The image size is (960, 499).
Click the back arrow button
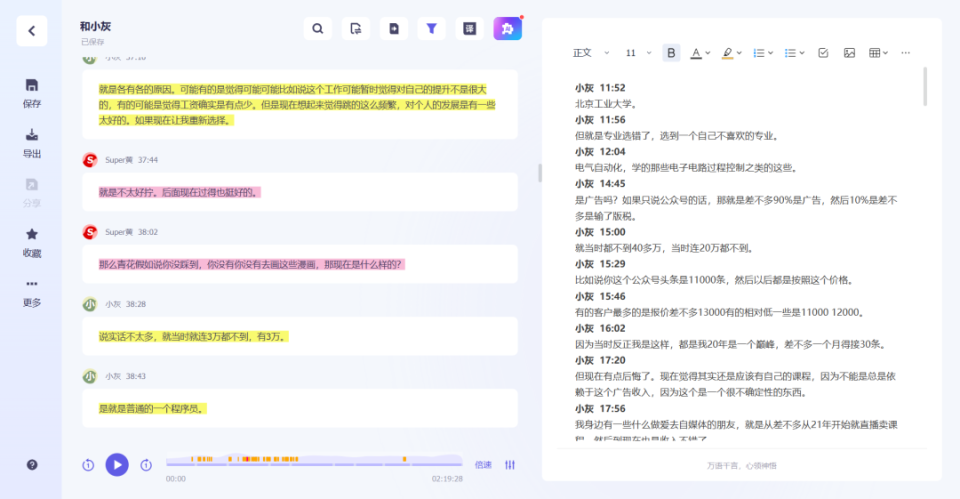click(31, 31)
